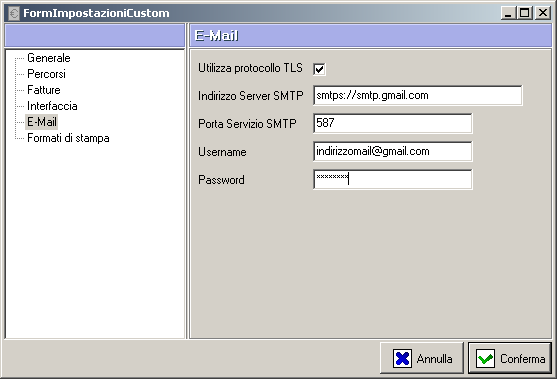Close the FormImpostazioniCustom window
Image resolution: width=557 pixels, height=379 pixels.
tap(543, 13)
